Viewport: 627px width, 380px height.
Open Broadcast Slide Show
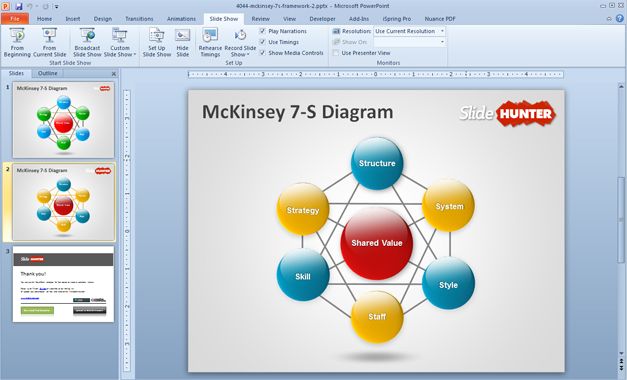(87, 42)
